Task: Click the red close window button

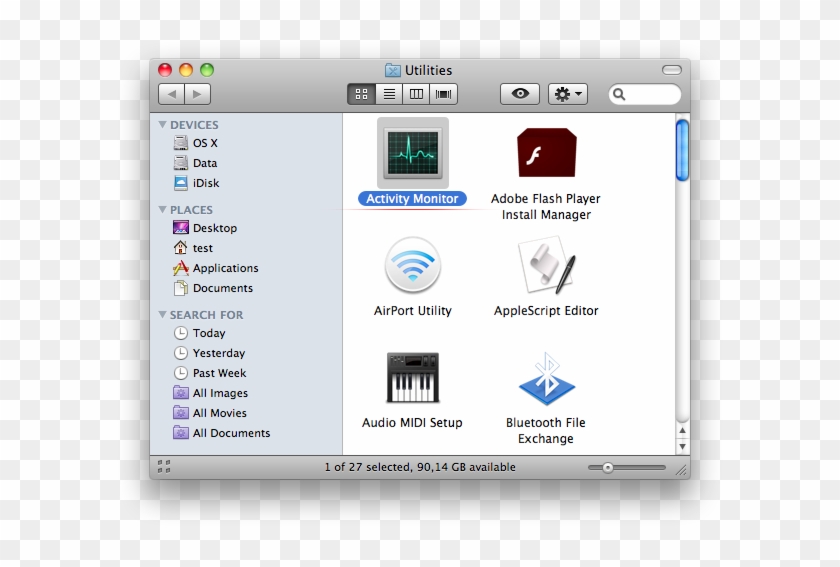Action: 165,70
